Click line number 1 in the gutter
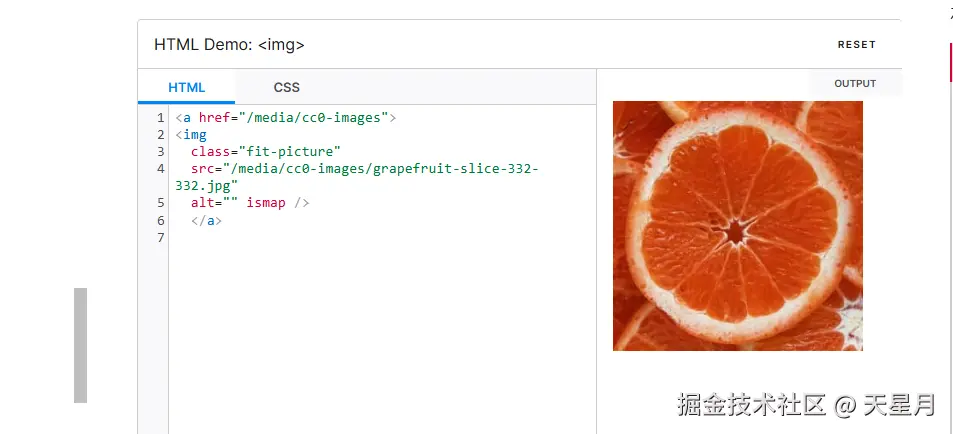Screen dimensions: 953x434 click(160, 117)
